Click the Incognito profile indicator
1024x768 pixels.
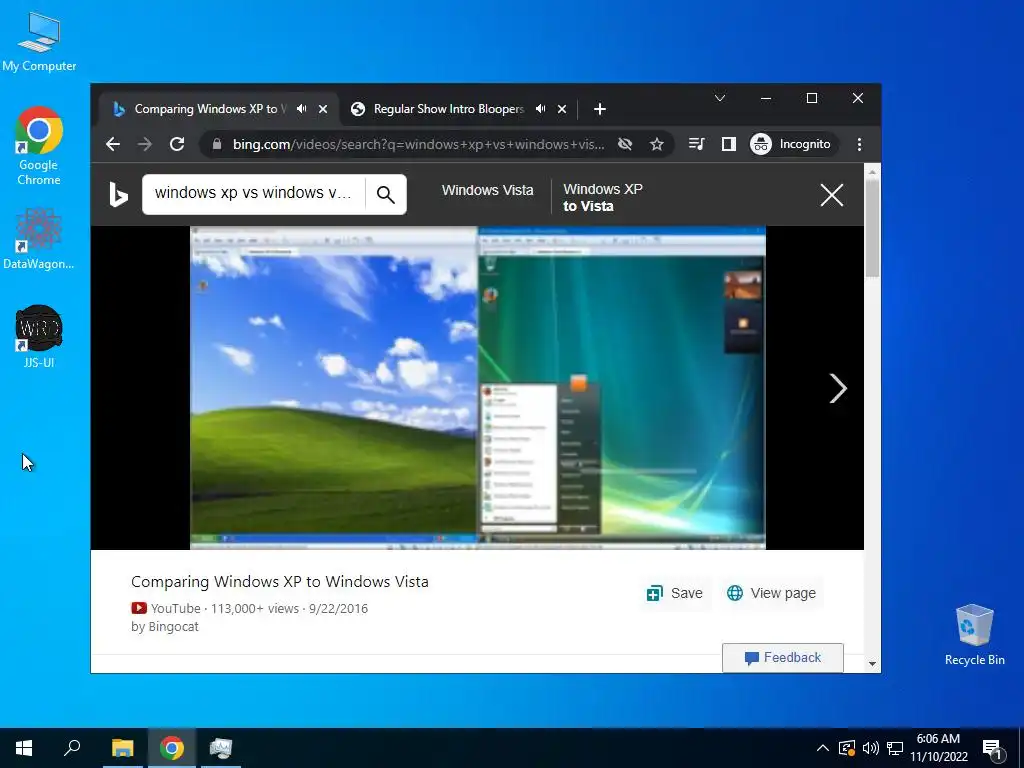[x=791, y=144]
